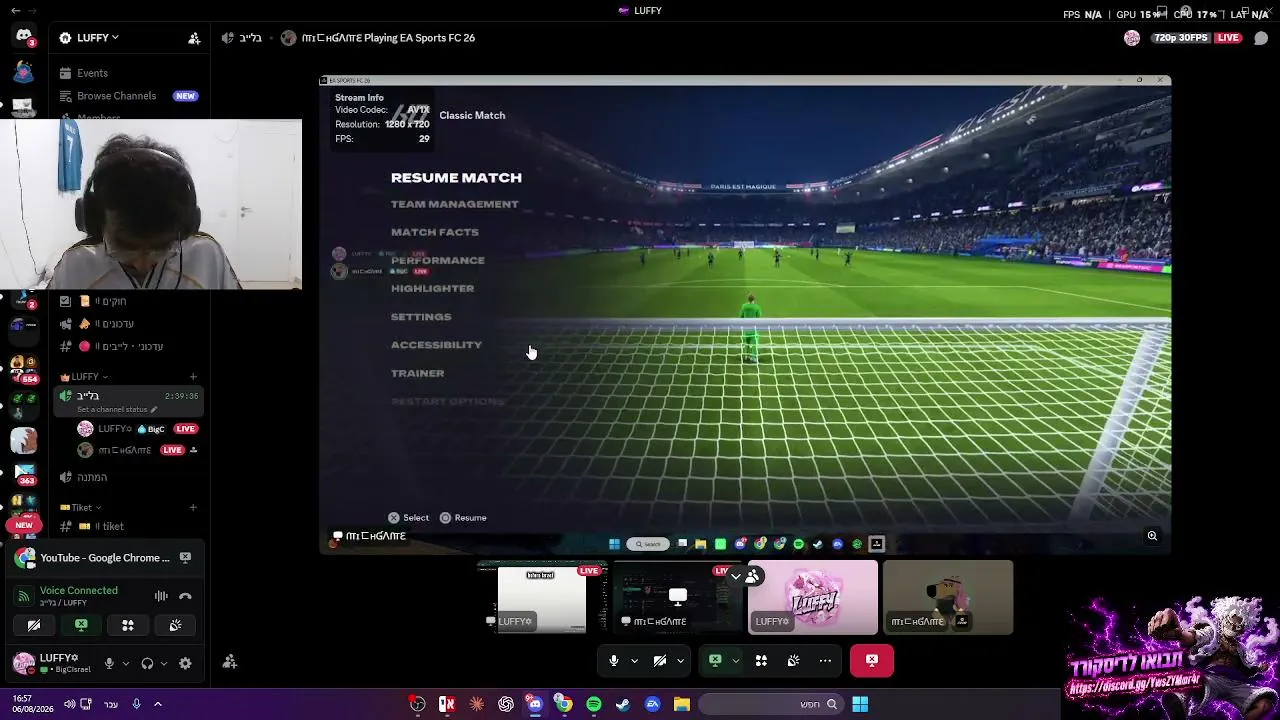Toggle screen share in the voice panel
Viewport: 1280px width, 720px height.
[x=81, y=625]
